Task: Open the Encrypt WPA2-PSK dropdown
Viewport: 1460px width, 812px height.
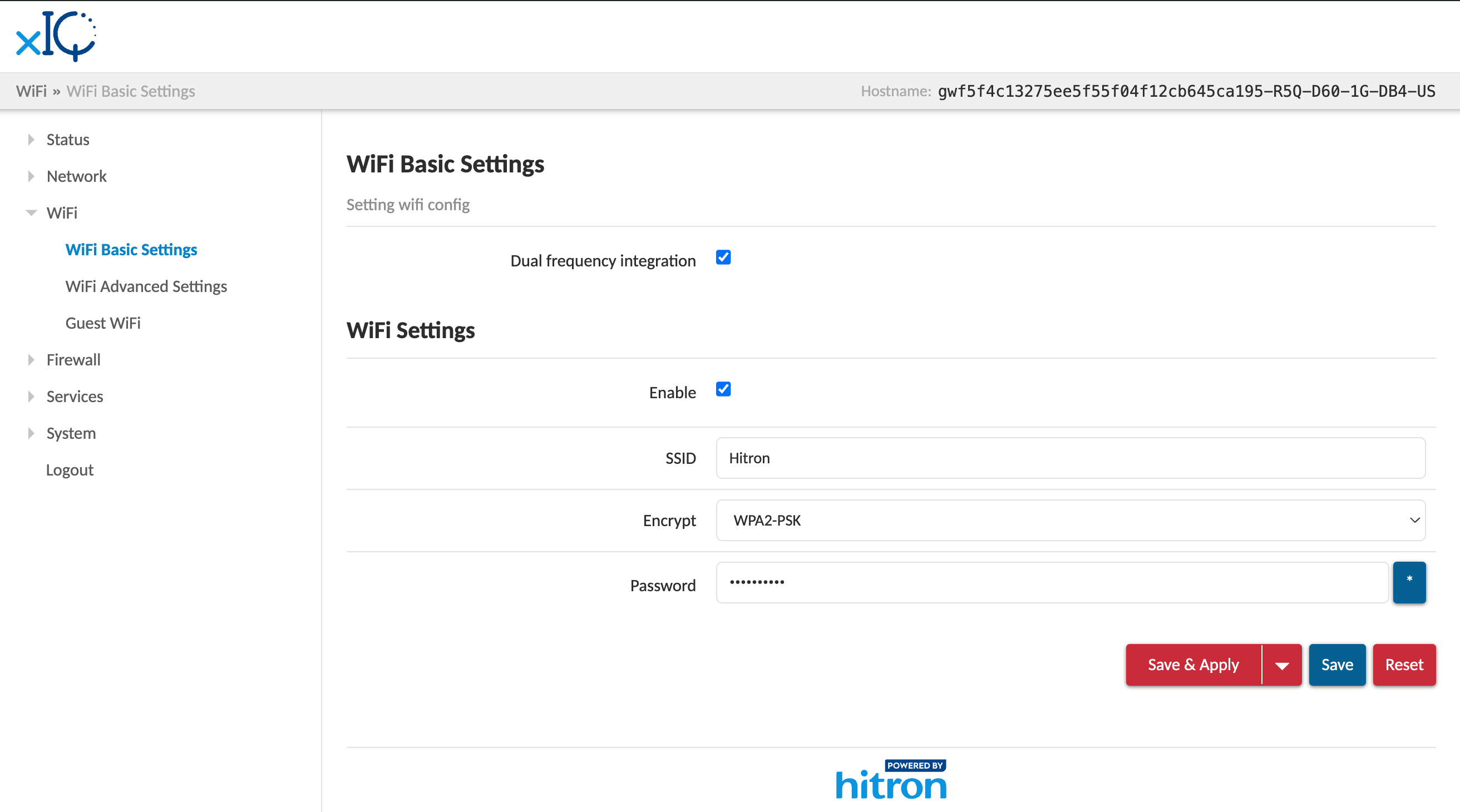Action: point(1071,520)
